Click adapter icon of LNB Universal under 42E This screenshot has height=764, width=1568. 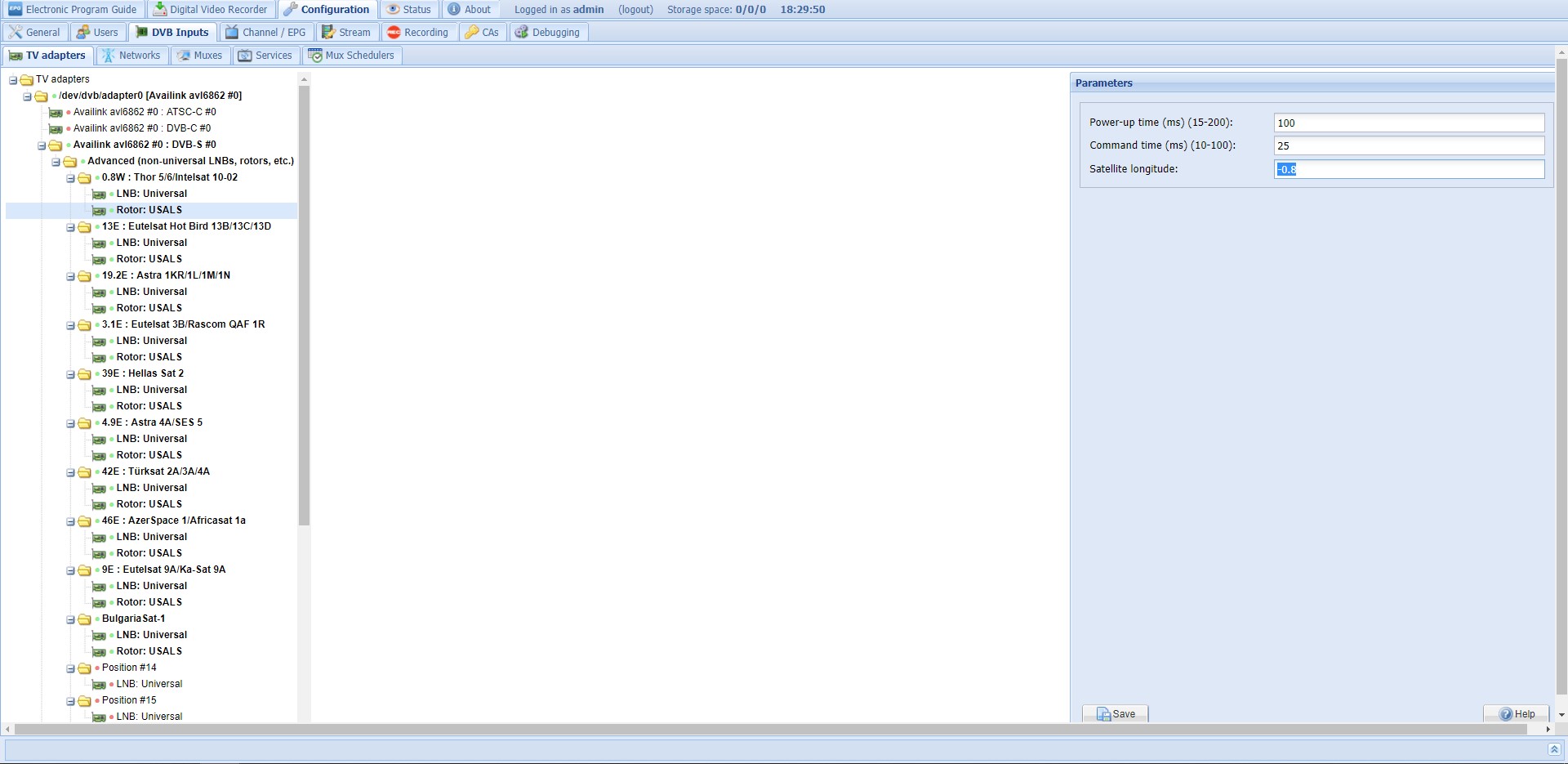click(x=99, y=489)
